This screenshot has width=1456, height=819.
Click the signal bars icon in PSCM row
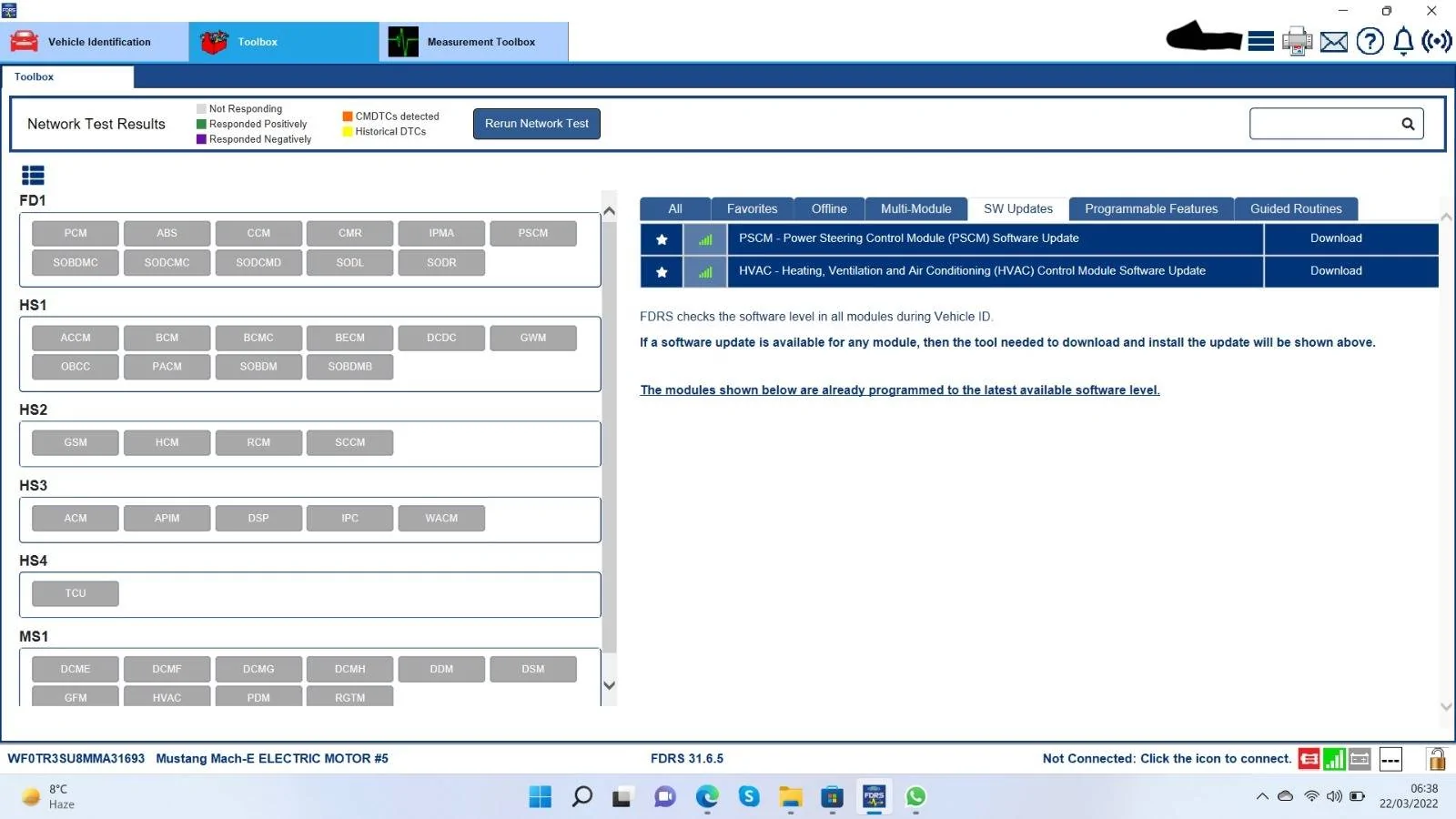pos(705,239)
